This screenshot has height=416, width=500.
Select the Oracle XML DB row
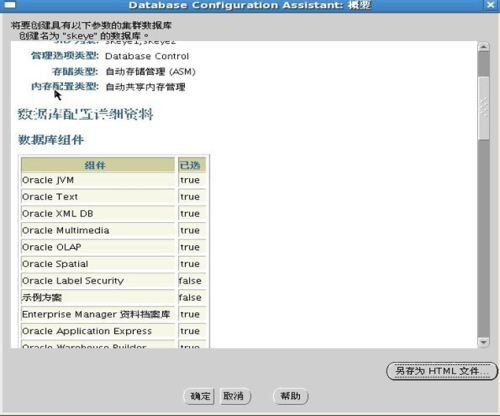point(113,213)
